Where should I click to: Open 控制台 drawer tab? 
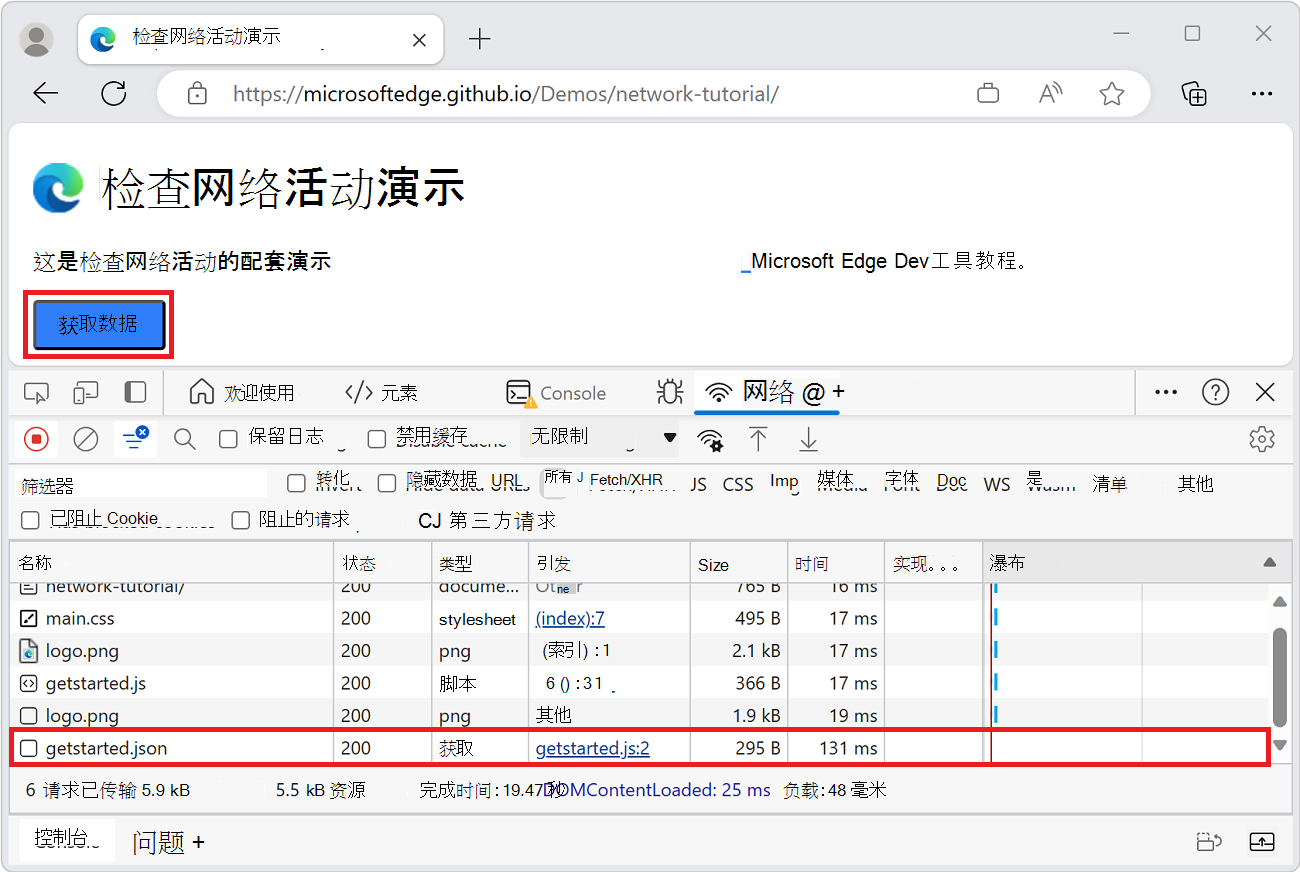(x=68, y=840)
